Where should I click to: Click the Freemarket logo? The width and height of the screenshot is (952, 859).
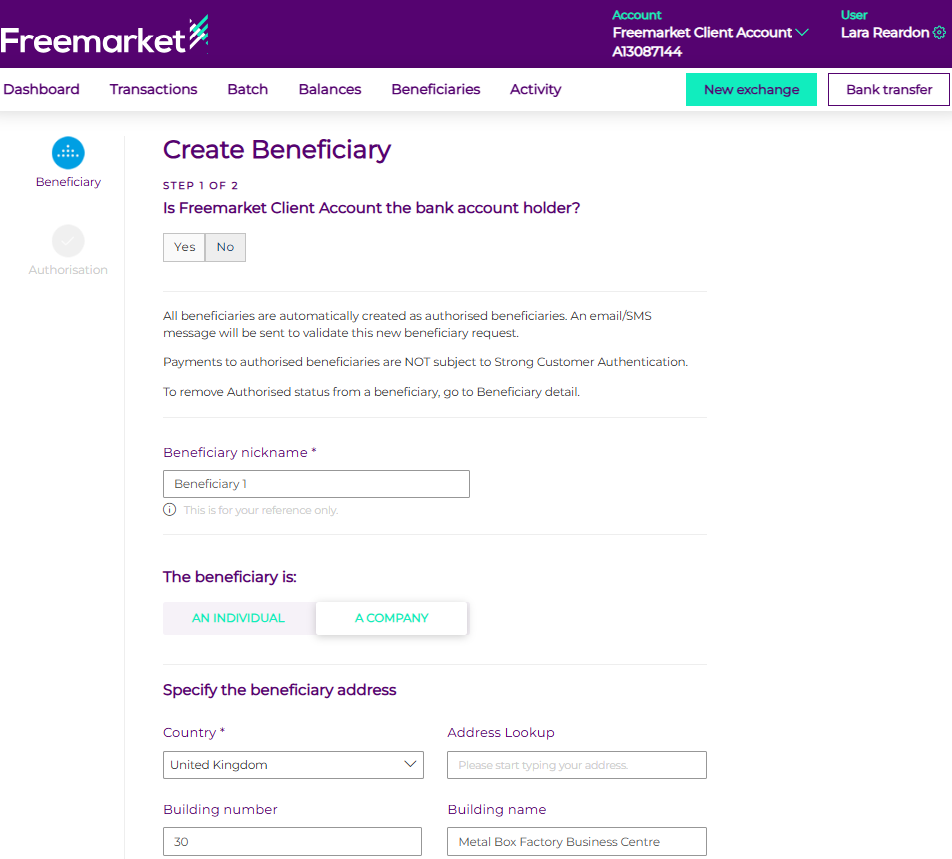(104, 39)
